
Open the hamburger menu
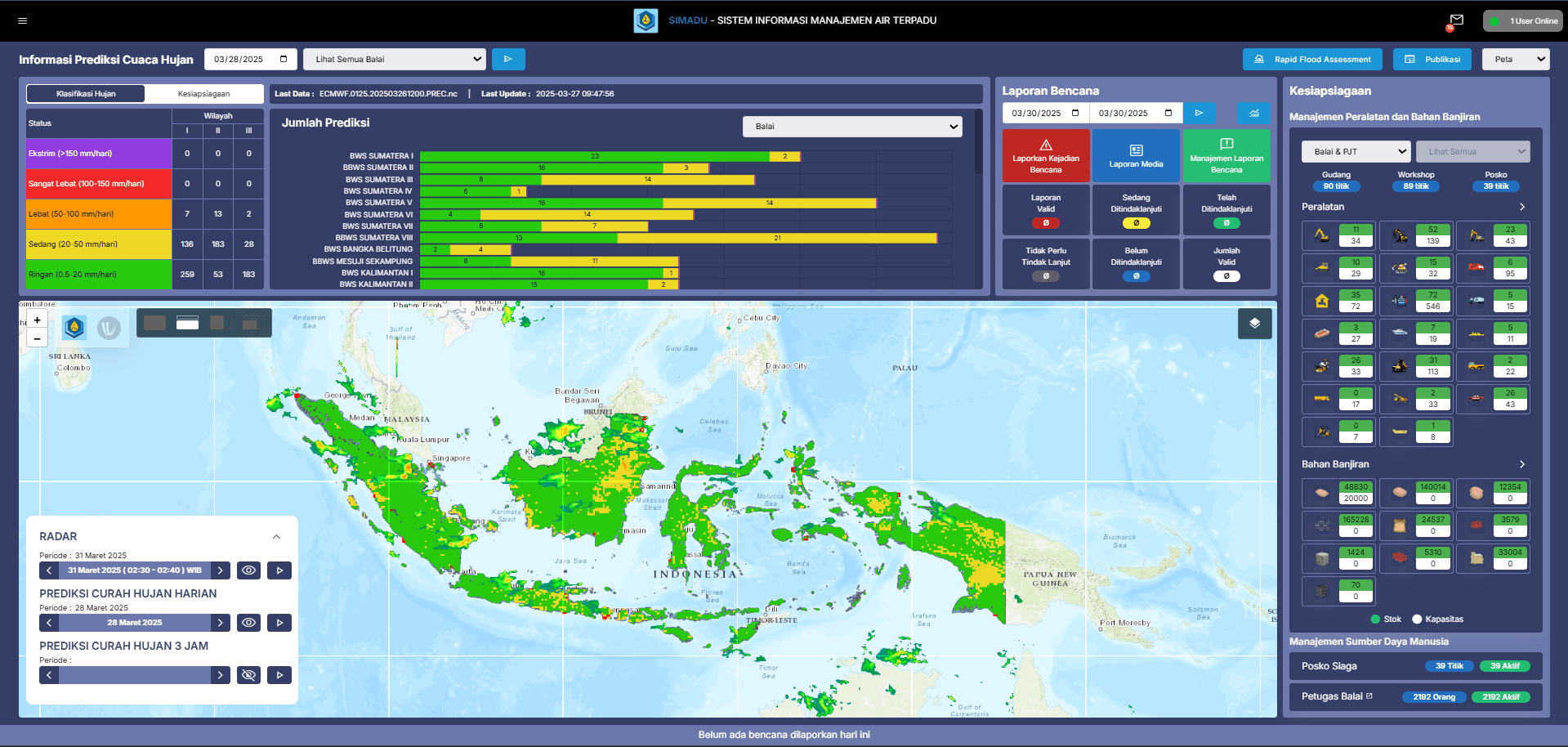point(22,20)
